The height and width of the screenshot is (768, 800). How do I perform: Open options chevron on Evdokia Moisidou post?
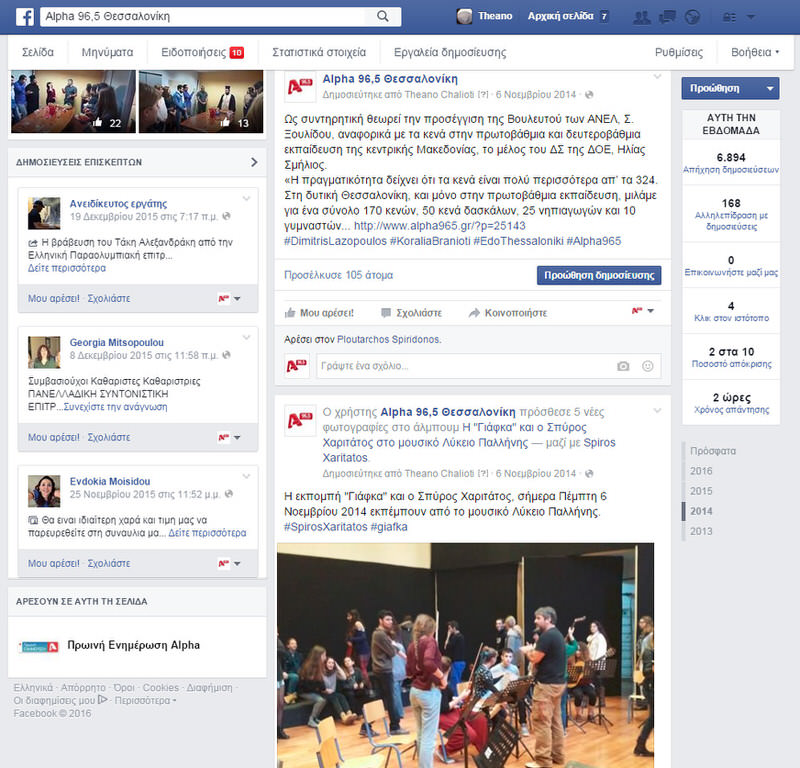pos(246,476)
